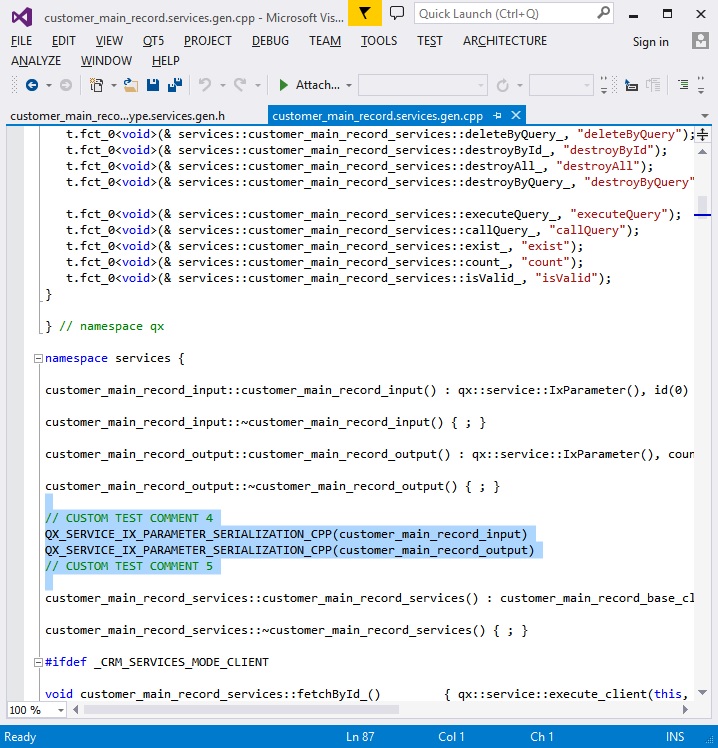Viewport: 718px width, 748px height.
Task: Click the New Project icon
Action: [x=97, y=85]
